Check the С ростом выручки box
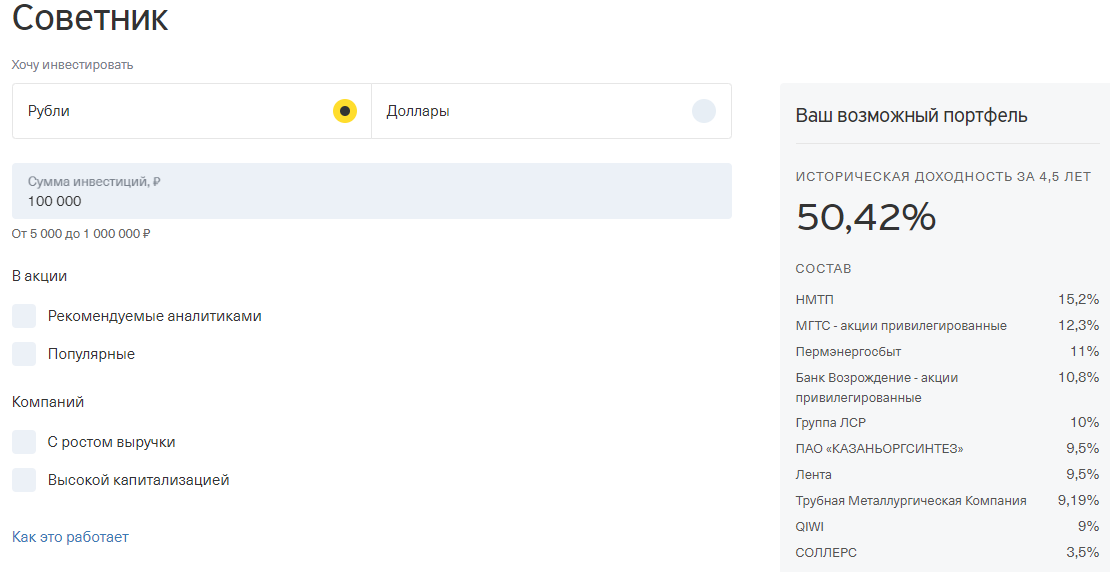The width and height of the screenshot is (1110, 572). pyautogui.click(x=24, y=442)
